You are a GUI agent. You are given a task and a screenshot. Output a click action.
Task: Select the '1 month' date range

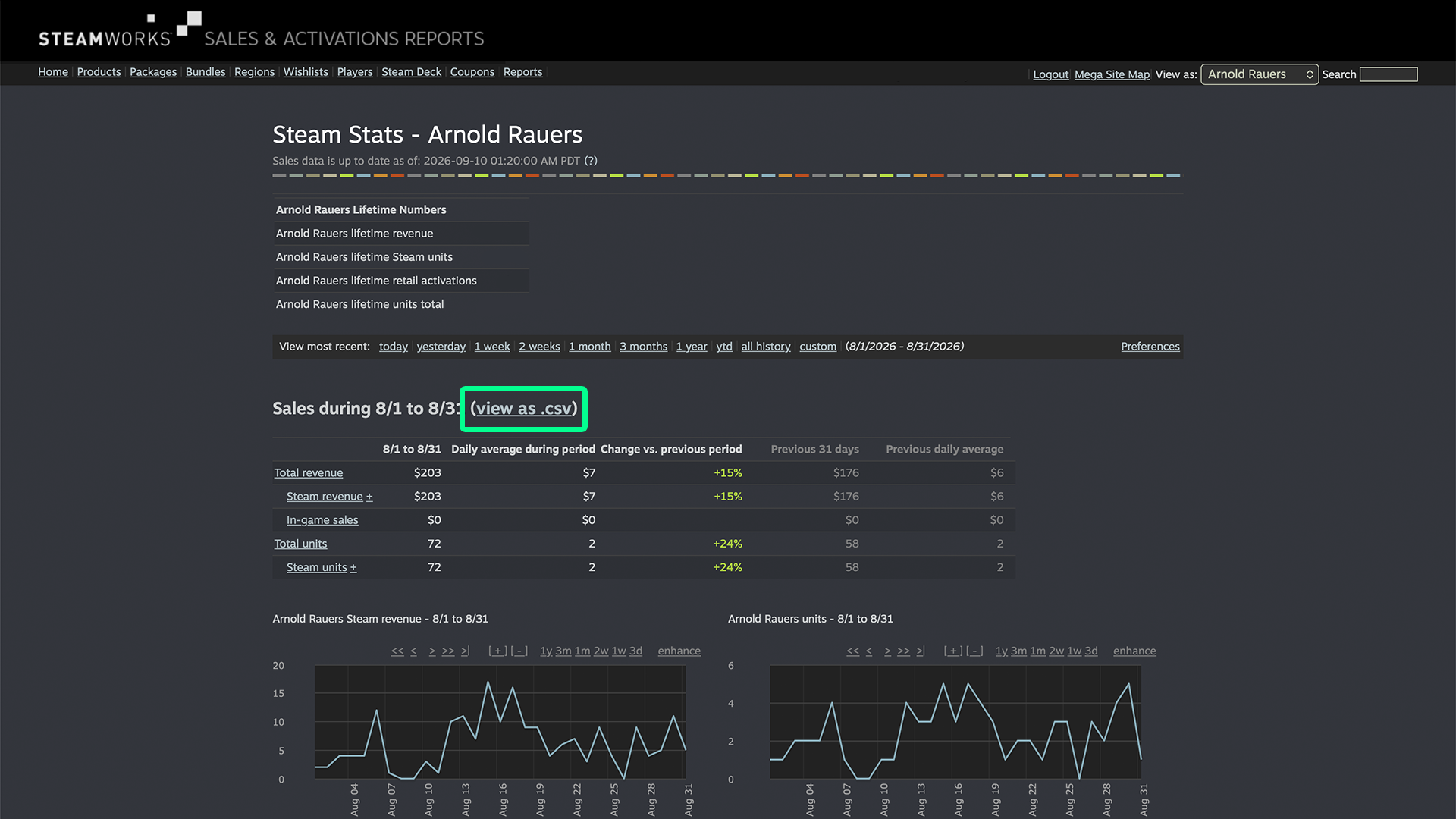590,347
